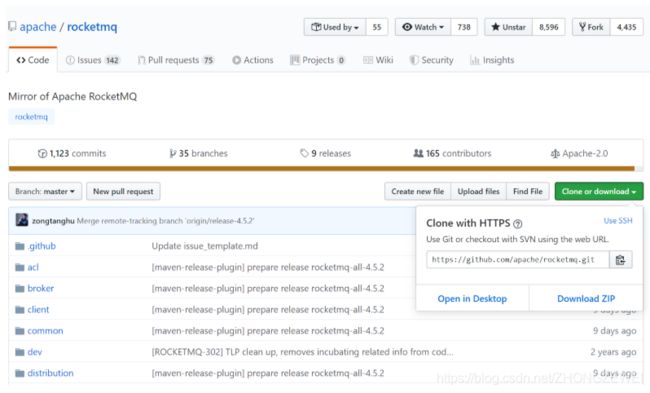This screenshot has height=393, width=650.
Task: Click the Fork button
Action: (x=591, y=27)
